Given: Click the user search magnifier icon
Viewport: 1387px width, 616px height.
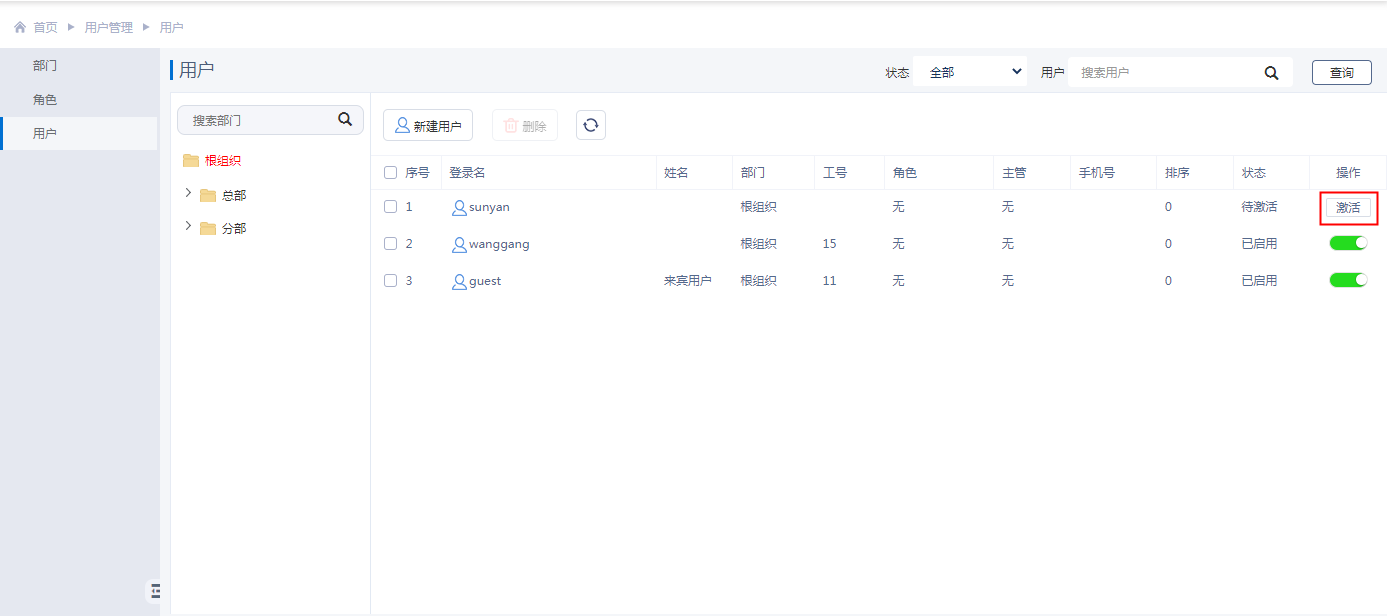Looking at the screenshot, I should [1272, 73].
